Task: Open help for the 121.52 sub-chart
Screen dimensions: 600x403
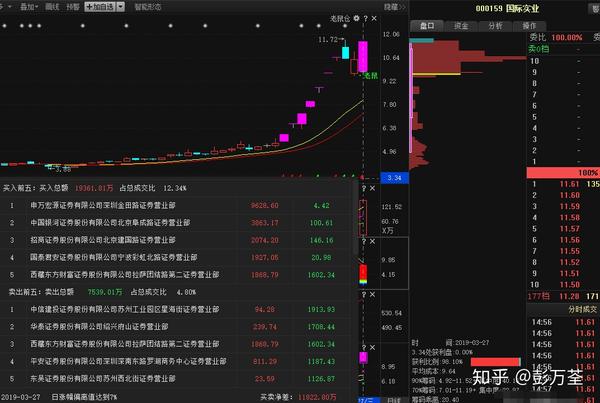Action: point(364,188)
